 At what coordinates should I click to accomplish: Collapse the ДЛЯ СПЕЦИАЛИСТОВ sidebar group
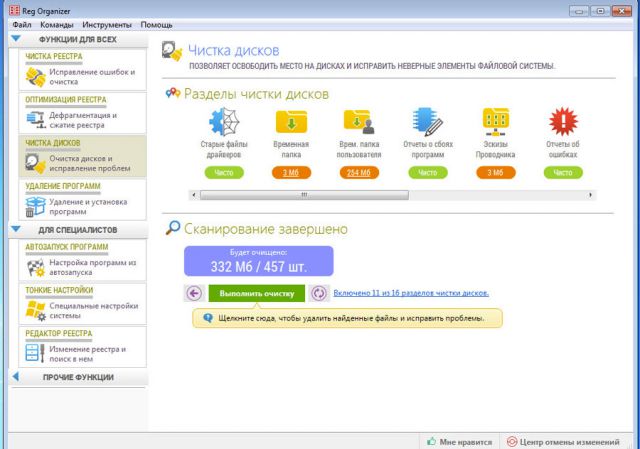coord(16,229)
